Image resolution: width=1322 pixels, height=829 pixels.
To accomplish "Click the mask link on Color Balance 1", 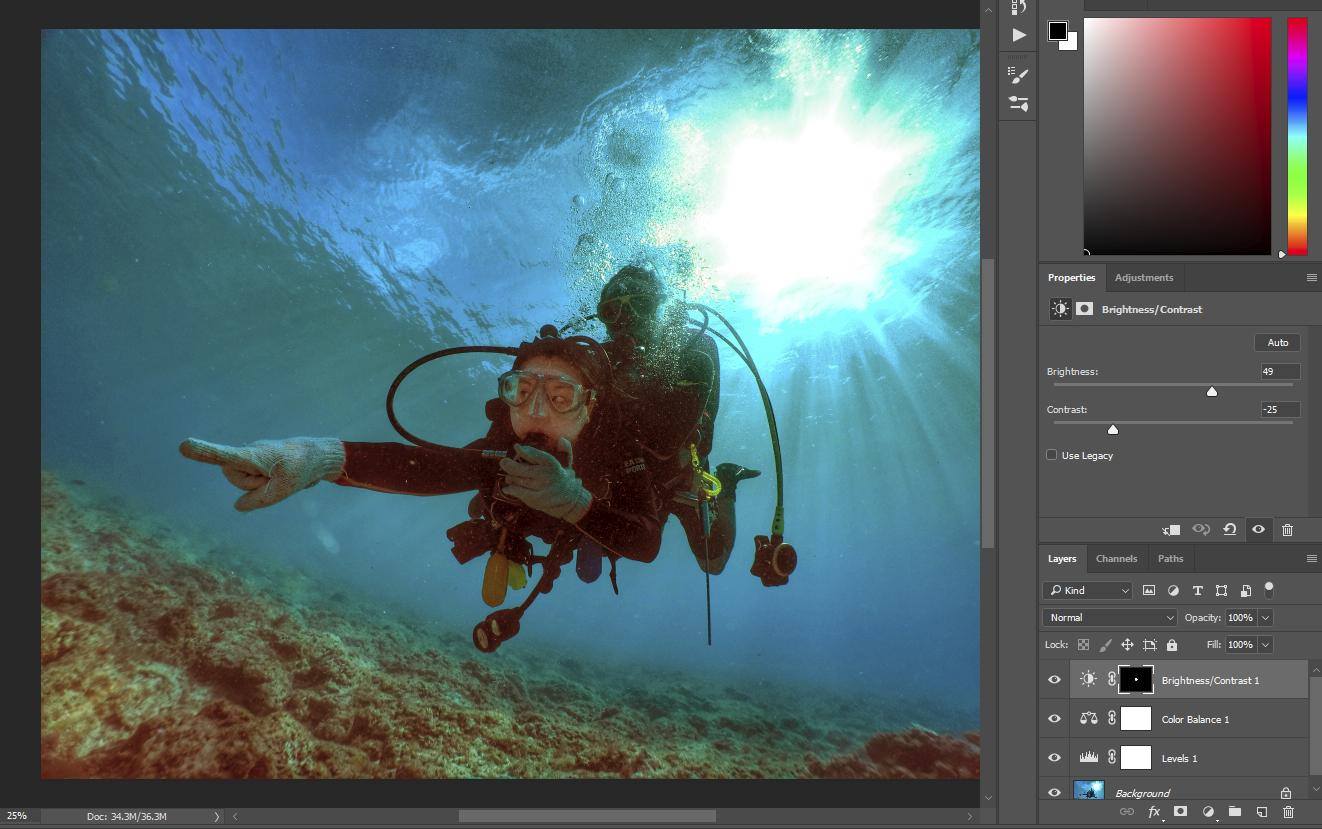I will click(1111, 719).
